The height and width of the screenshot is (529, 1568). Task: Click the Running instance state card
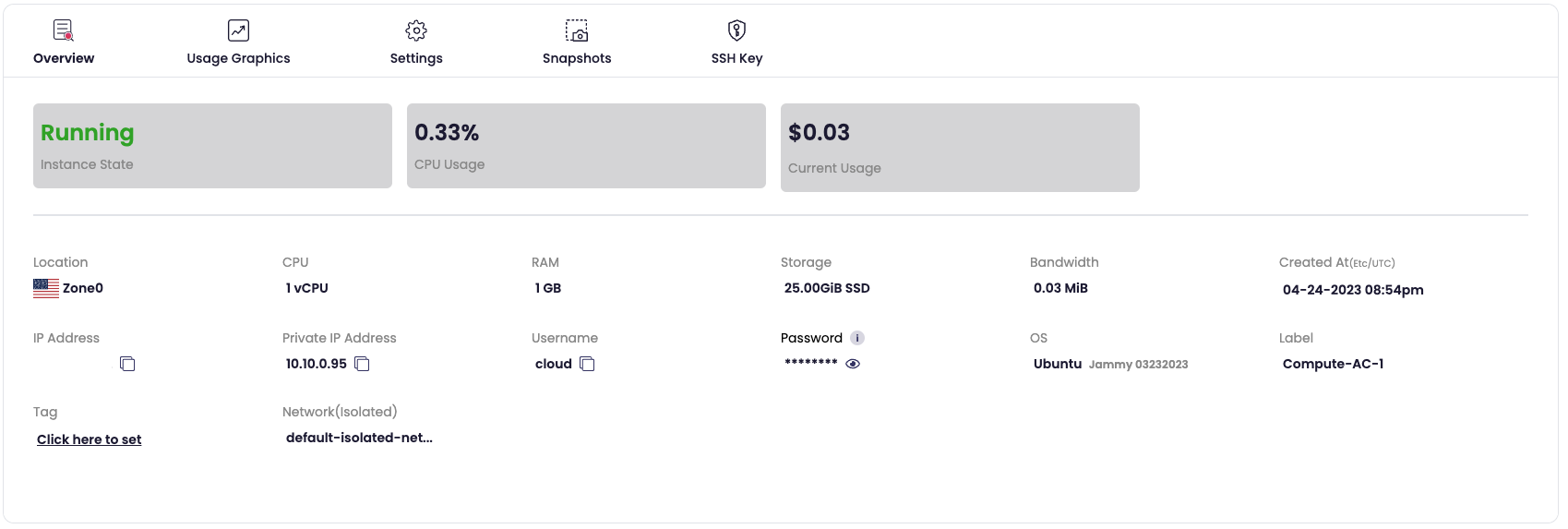[x=212, y=146]
